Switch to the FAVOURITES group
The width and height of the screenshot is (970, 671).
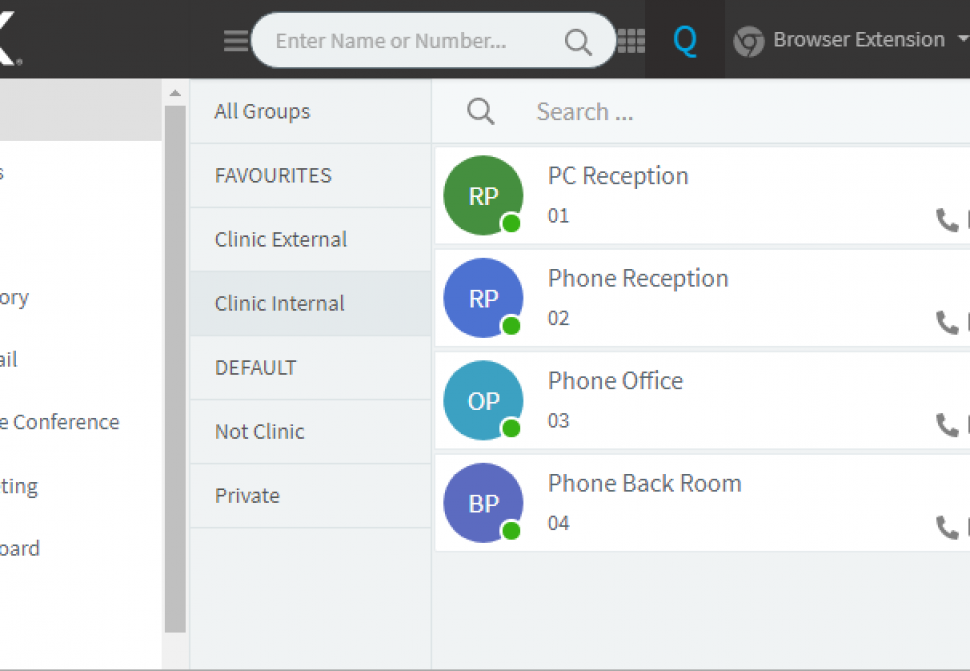273,175
